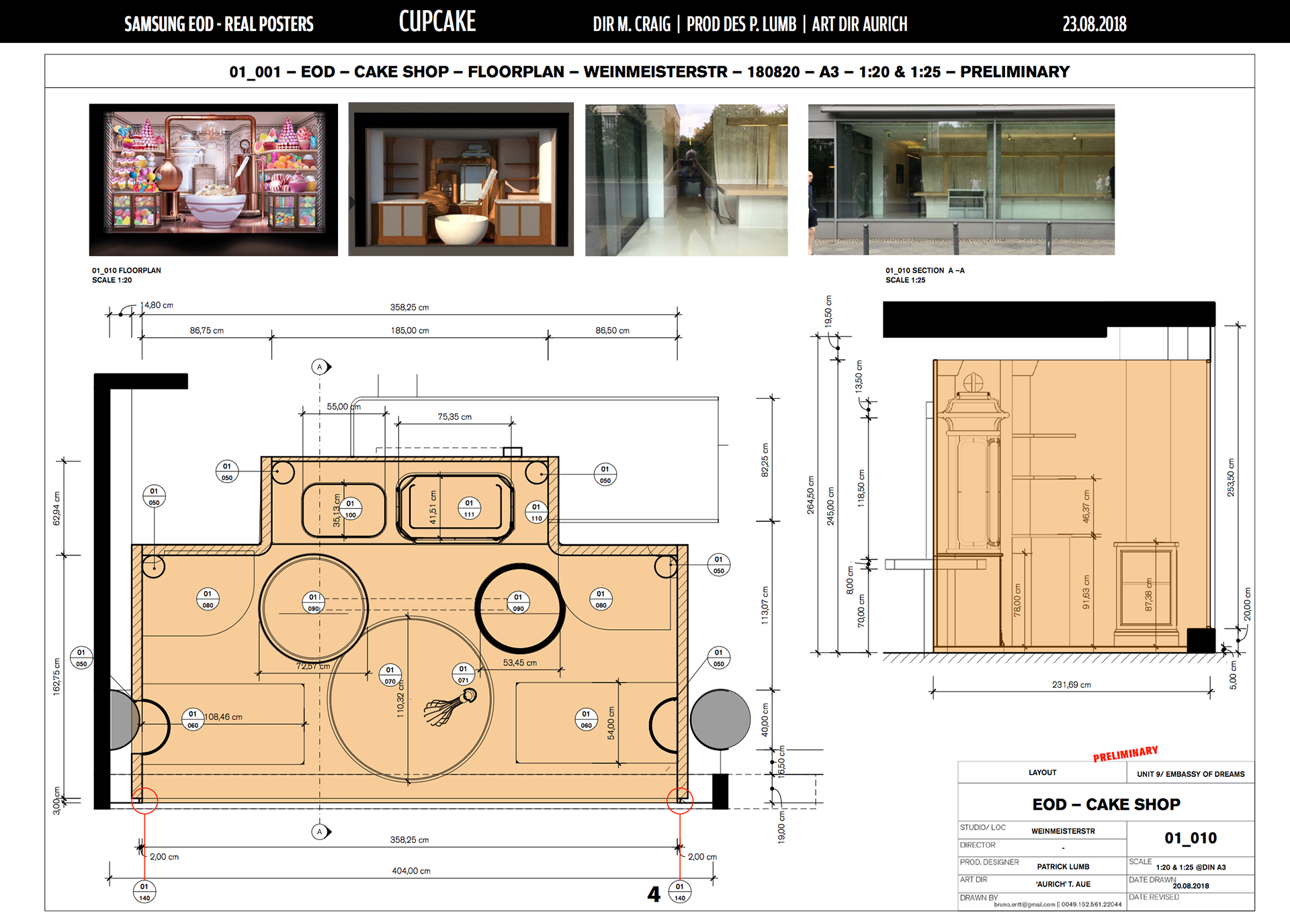Select the 01 071 item tag
Screen dimensions: 1290x924
pyautogui.click(x=463, y=674)
